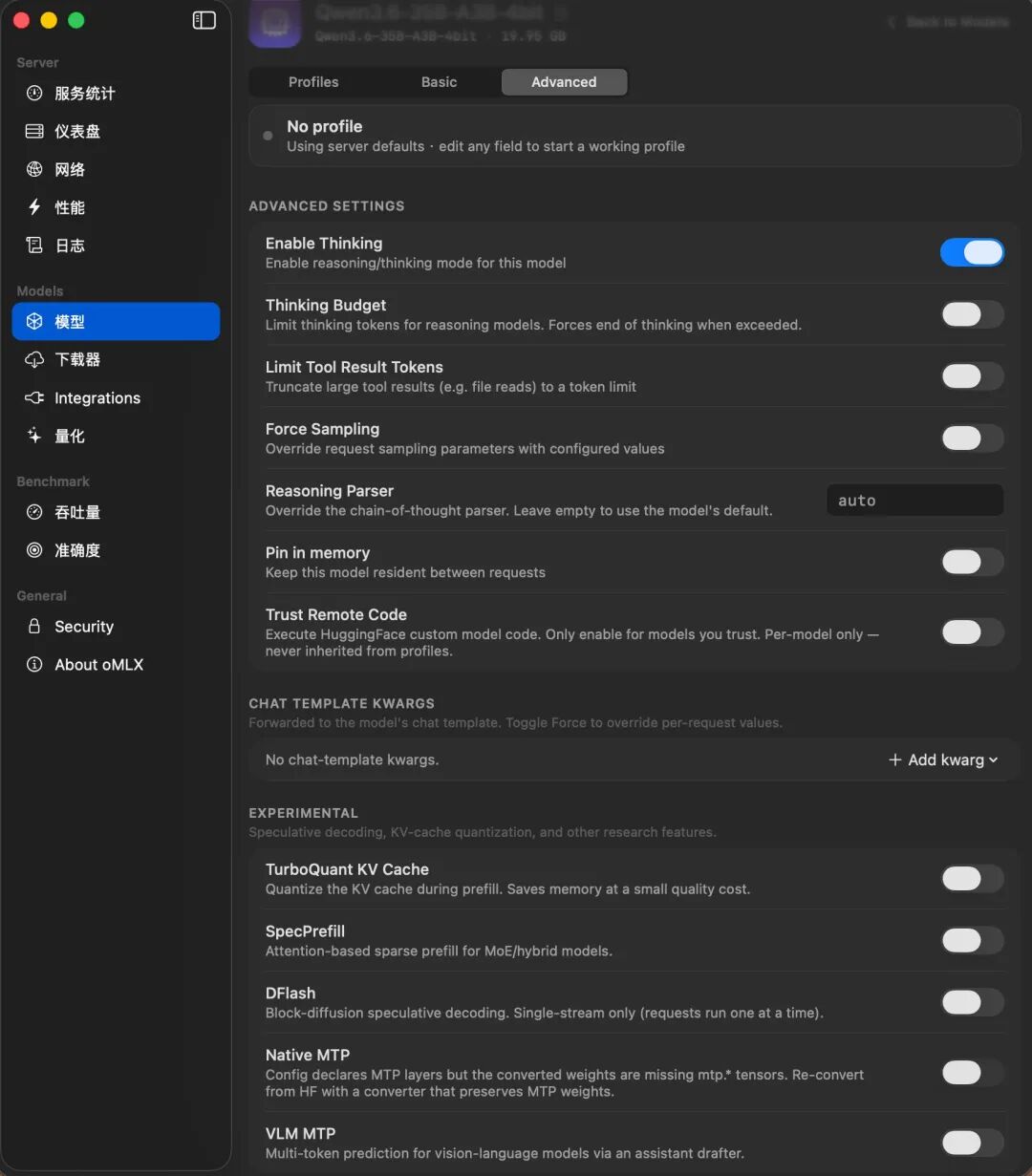Click the Back to Models link
The width and height of the screenshot is (1032, 1176).
[949, 22]
